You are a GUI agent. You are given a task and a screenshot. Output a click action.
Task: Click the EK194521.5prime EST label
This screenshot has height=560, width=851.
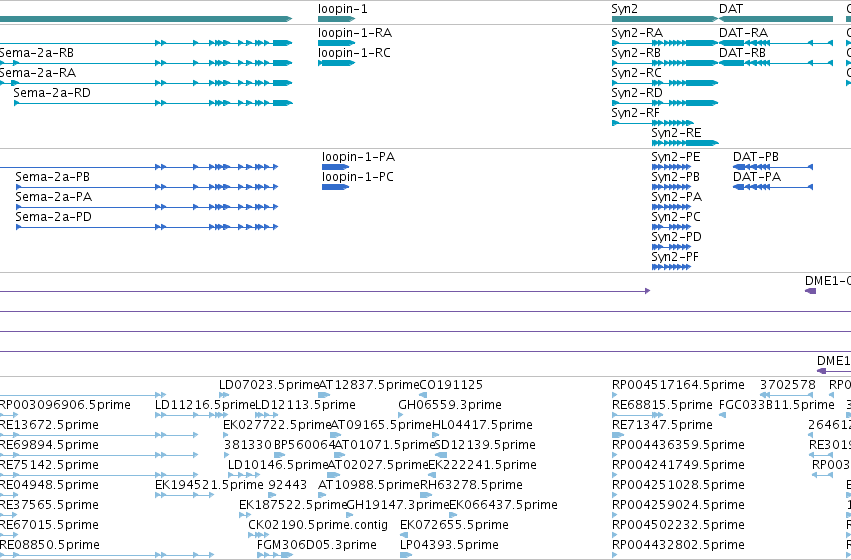209,485
